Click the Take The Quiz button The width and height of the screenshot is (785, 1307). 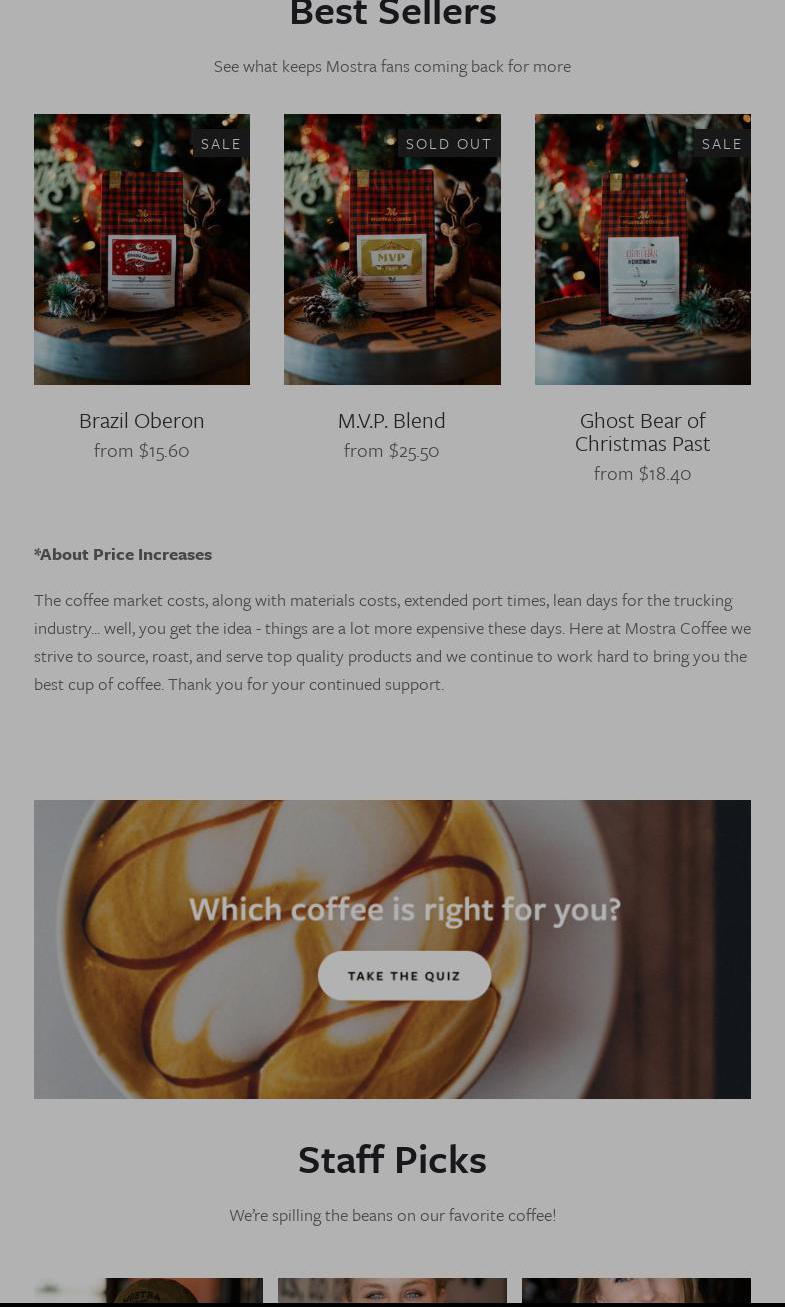tap(404, 976)
